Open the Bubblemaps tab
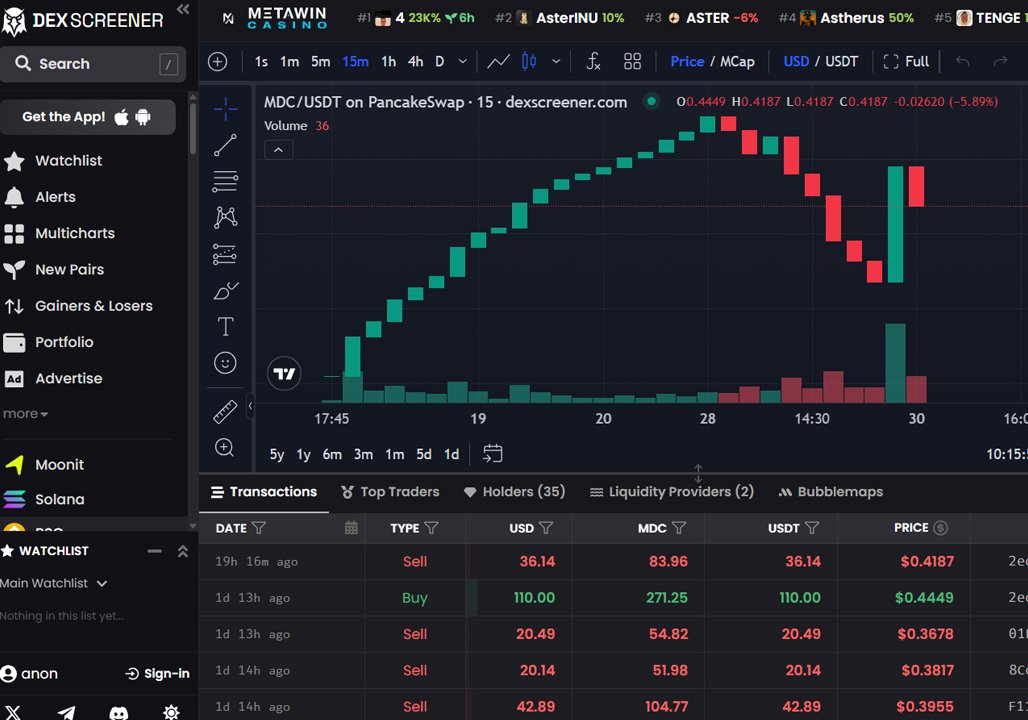1028x720 pixels. pyautogui.click(x=831, y=491)
